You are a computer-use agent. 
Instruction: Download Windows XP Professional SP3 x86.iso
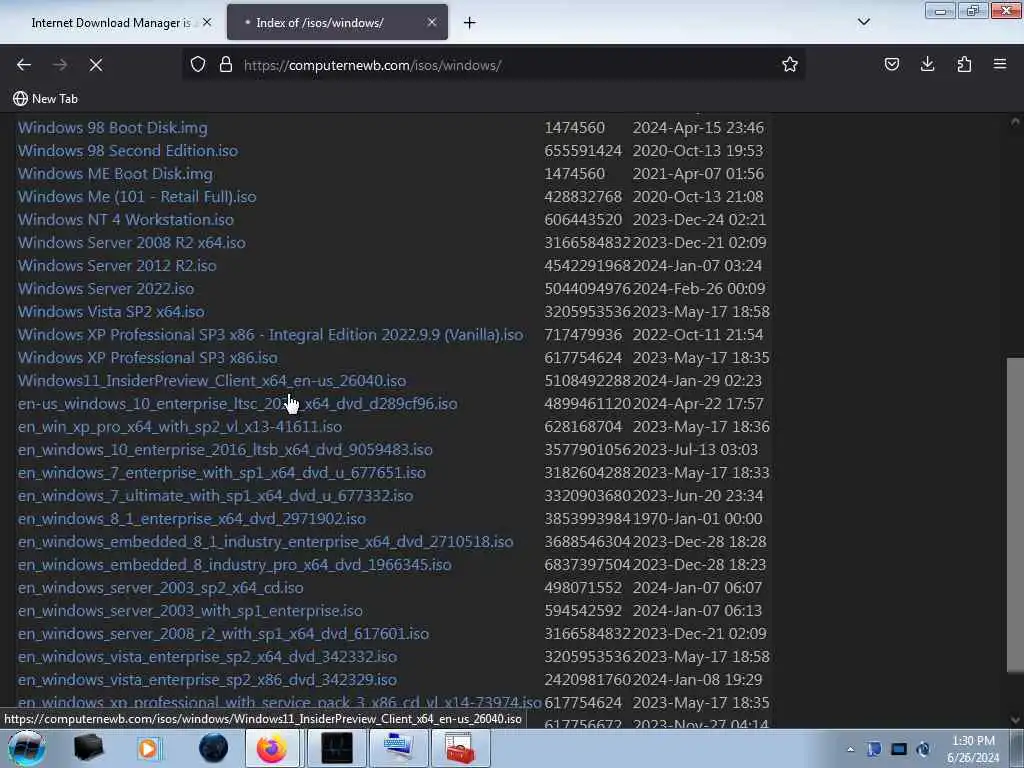tap(148, 357)
